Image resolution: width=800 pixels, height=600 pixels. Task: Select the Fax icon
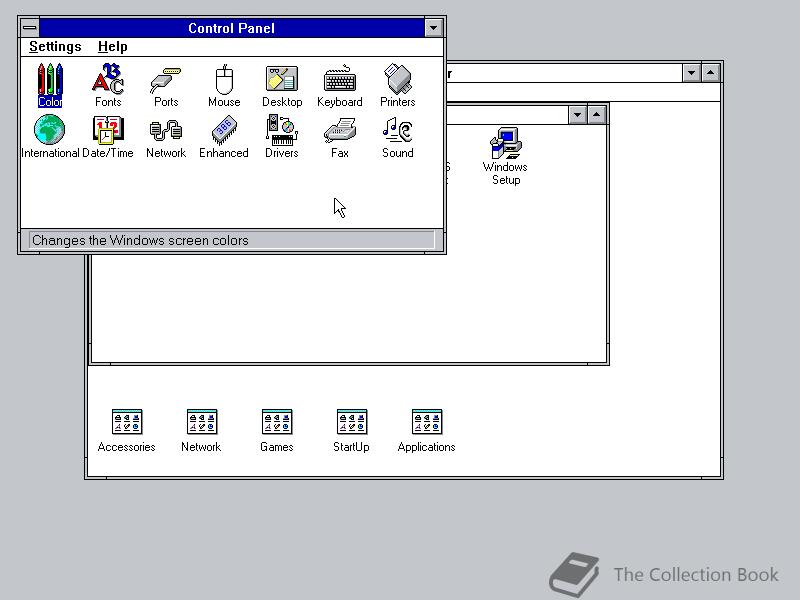pyautogui.click(x=340, y=138)
